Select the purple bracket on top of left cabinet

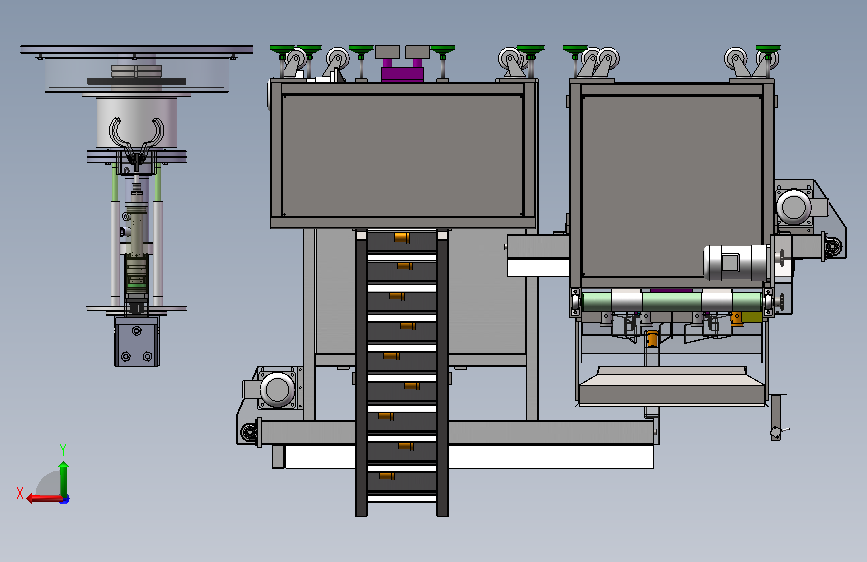[402, 72]
